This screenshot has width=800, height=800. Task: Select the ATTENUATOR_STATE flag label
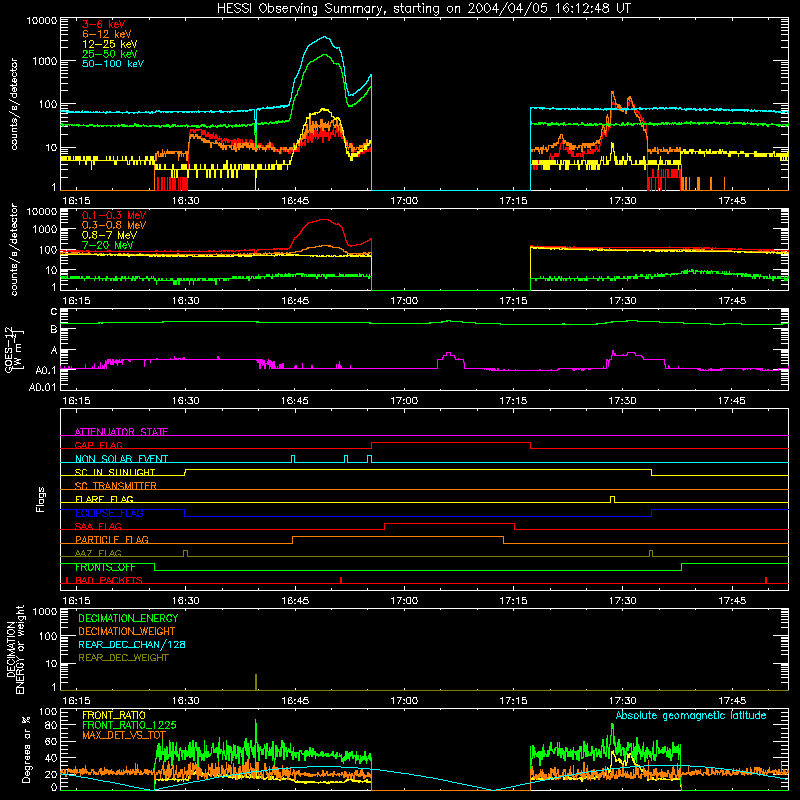pos(121,432)
